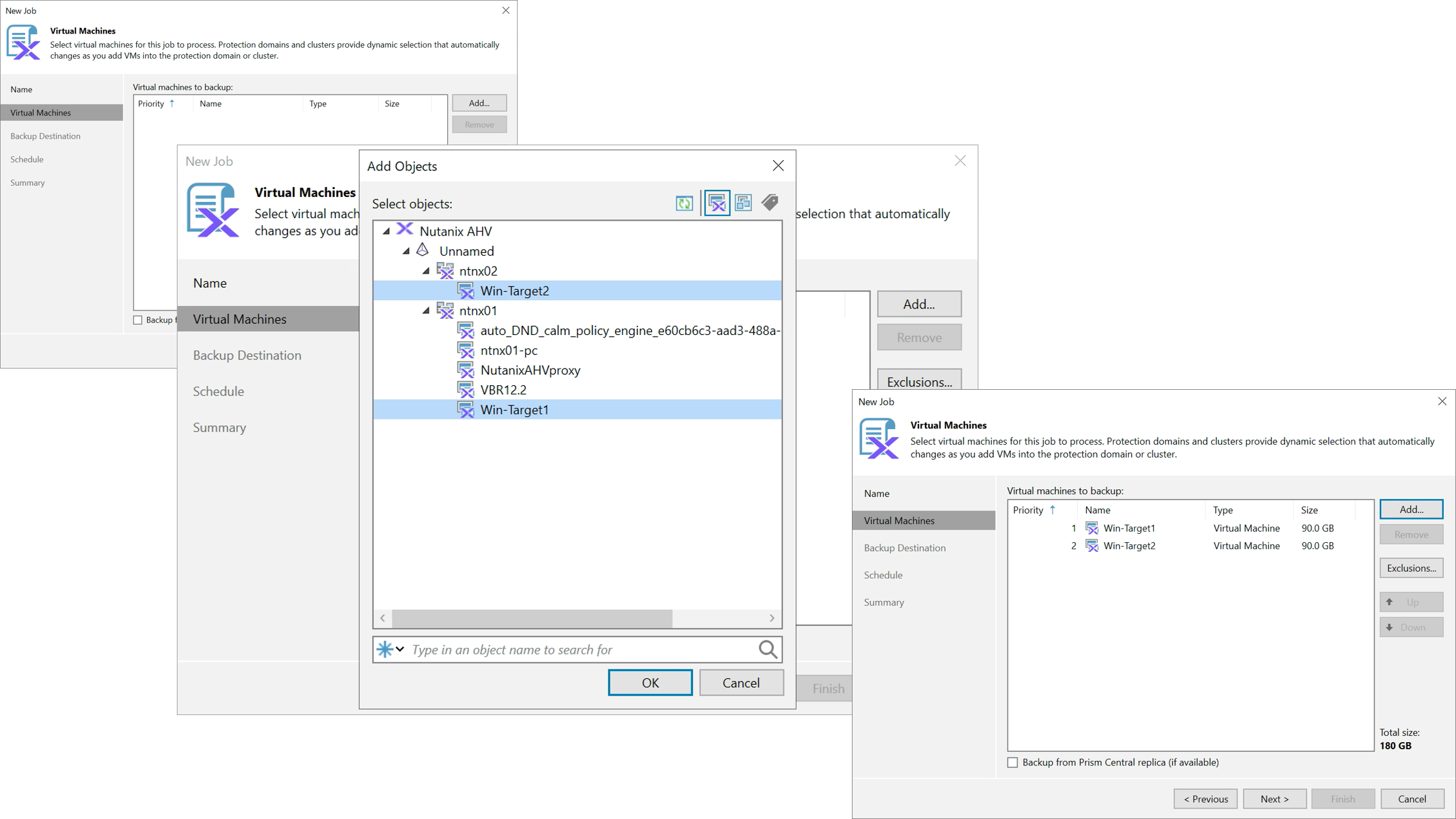1456x819 pixels.
Task: Click Win-Target1 VM icon in backup list
Action: (1092, 529)
